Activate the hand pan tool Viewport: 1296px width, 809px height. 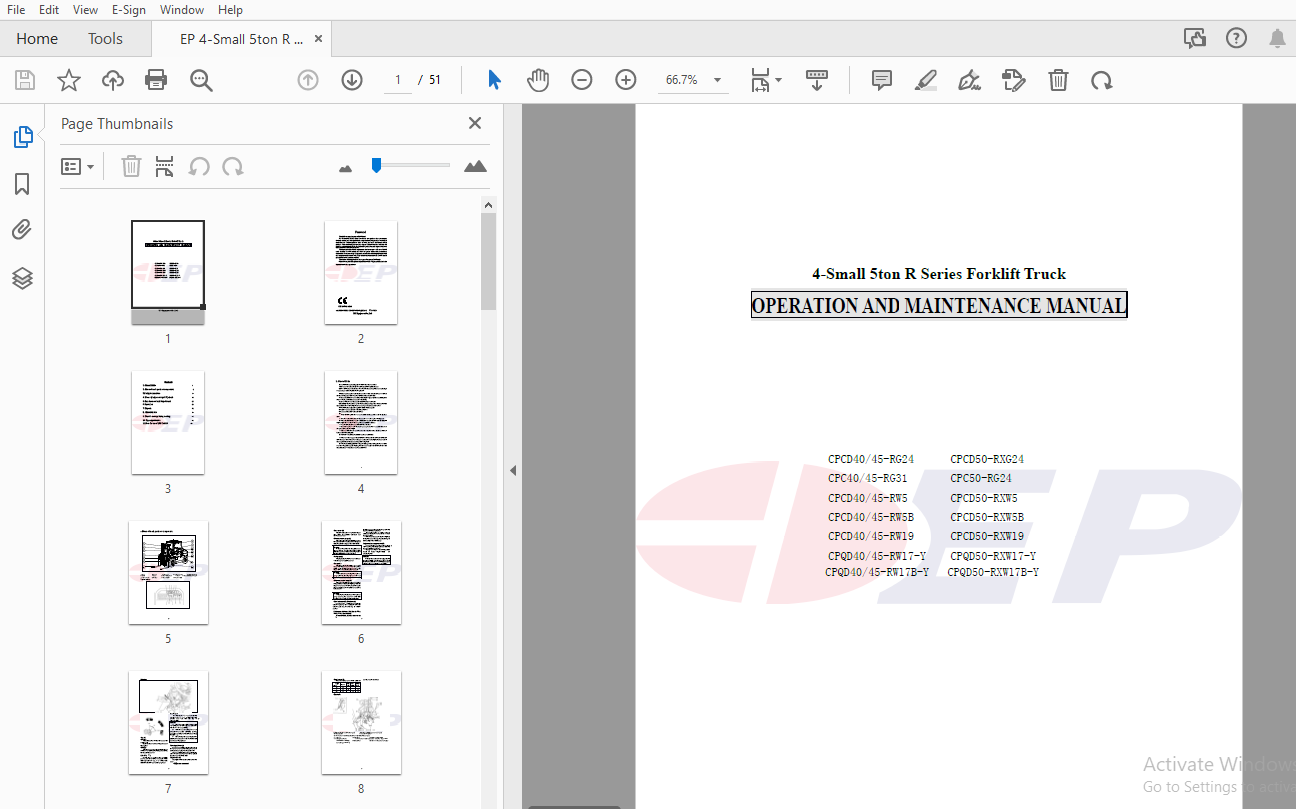(x=538, y=80)
